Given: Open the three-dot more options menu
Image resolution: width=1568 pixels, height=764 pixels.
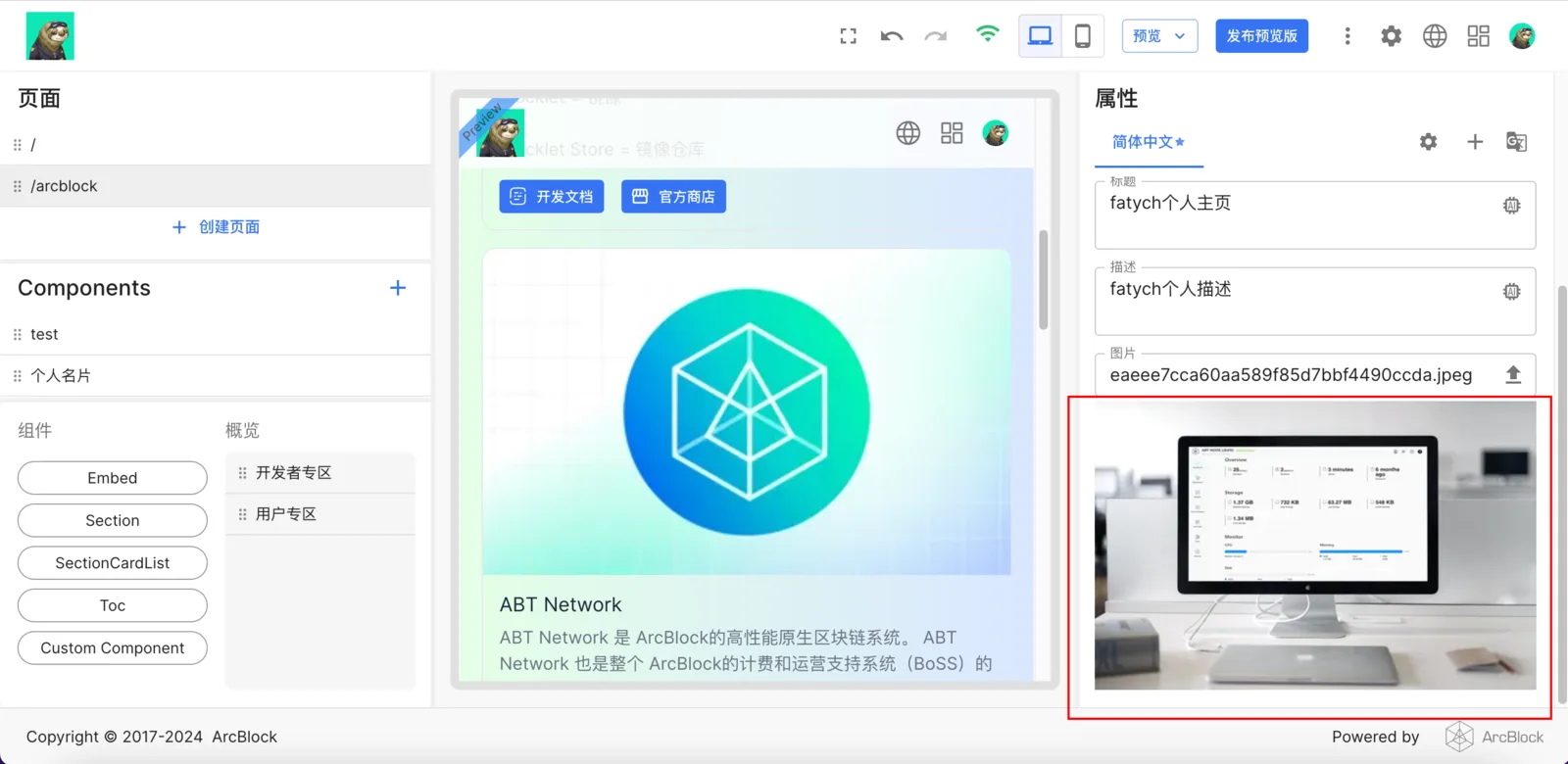Looking at the screenshot, I should pos(1347,36).
